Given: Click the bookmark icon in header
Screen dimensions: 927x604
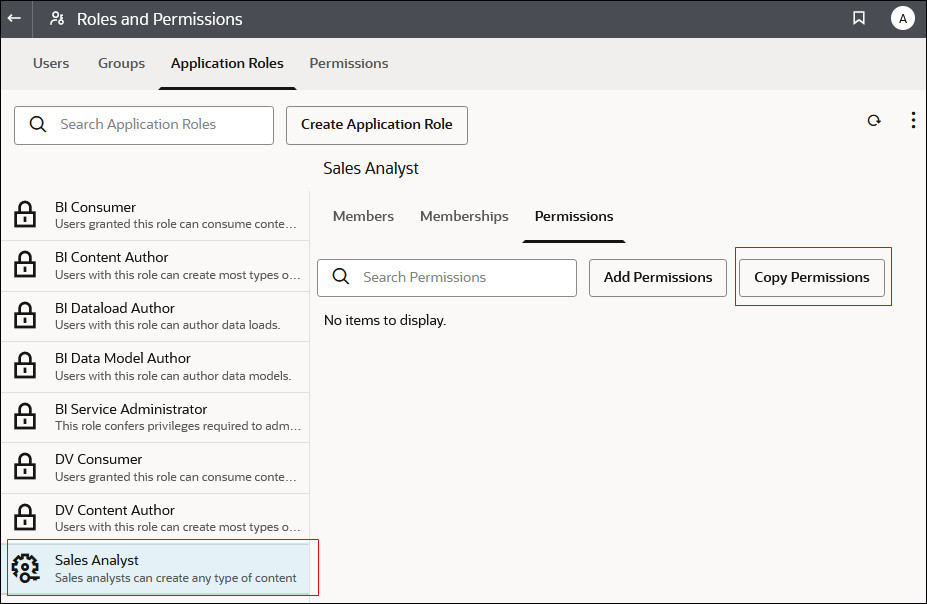Looking at the screenshot, I should point(858,19).
